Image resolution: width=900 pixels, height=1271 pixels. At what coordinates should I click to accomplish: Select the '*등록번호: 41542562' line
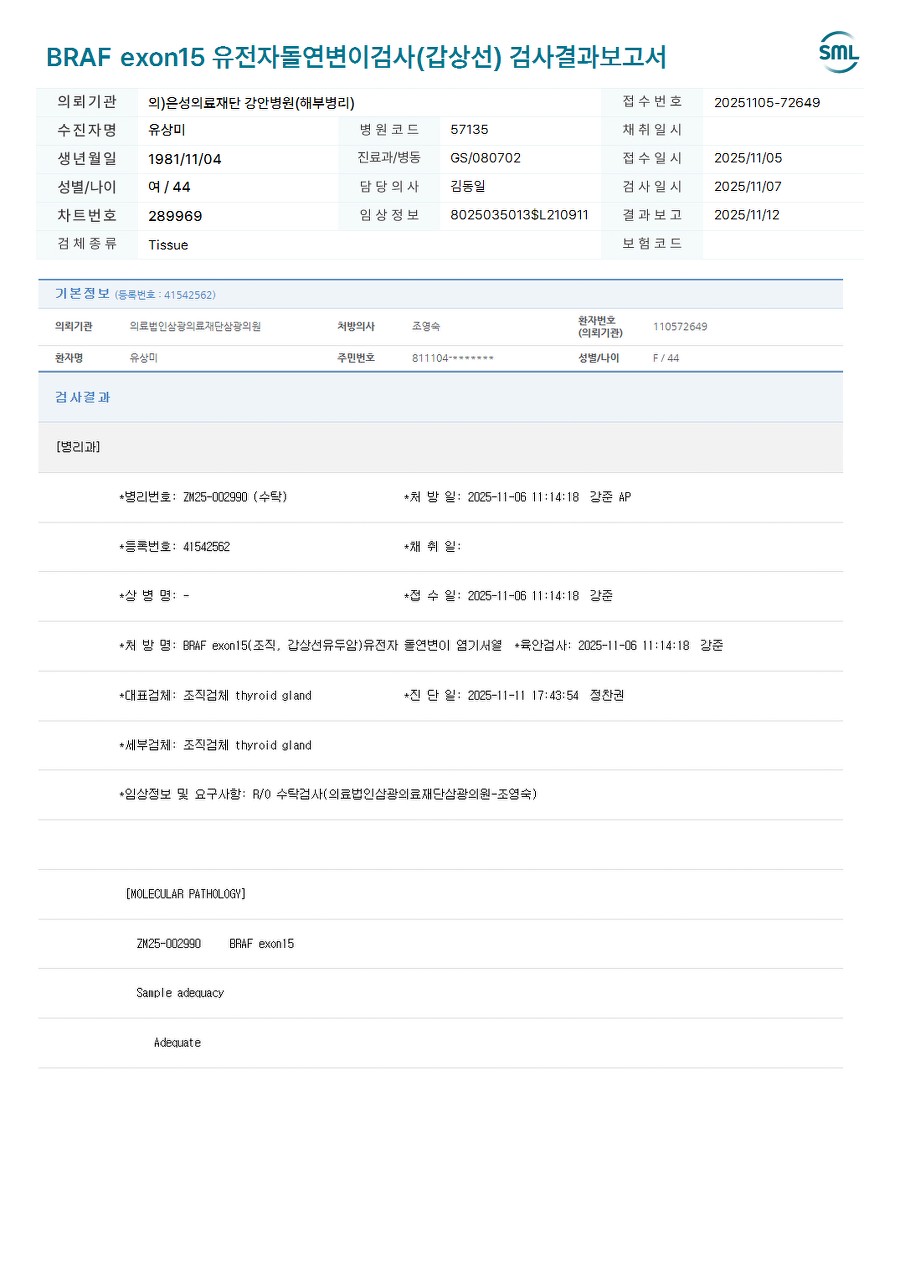[x=174, y=547]
